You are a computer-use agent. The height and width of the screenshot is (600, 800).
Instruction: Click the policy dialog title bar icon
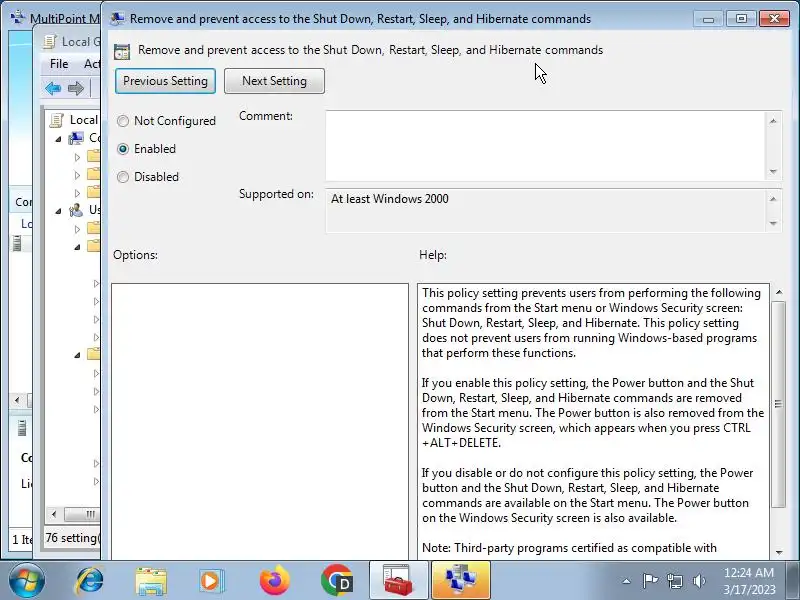point(118,18)
